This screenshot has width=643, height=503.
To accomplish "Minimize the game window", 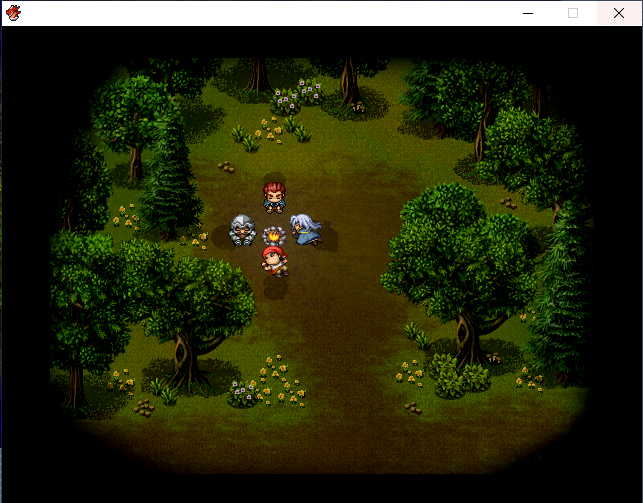I will pyautogui.click(x=528, y=13).
